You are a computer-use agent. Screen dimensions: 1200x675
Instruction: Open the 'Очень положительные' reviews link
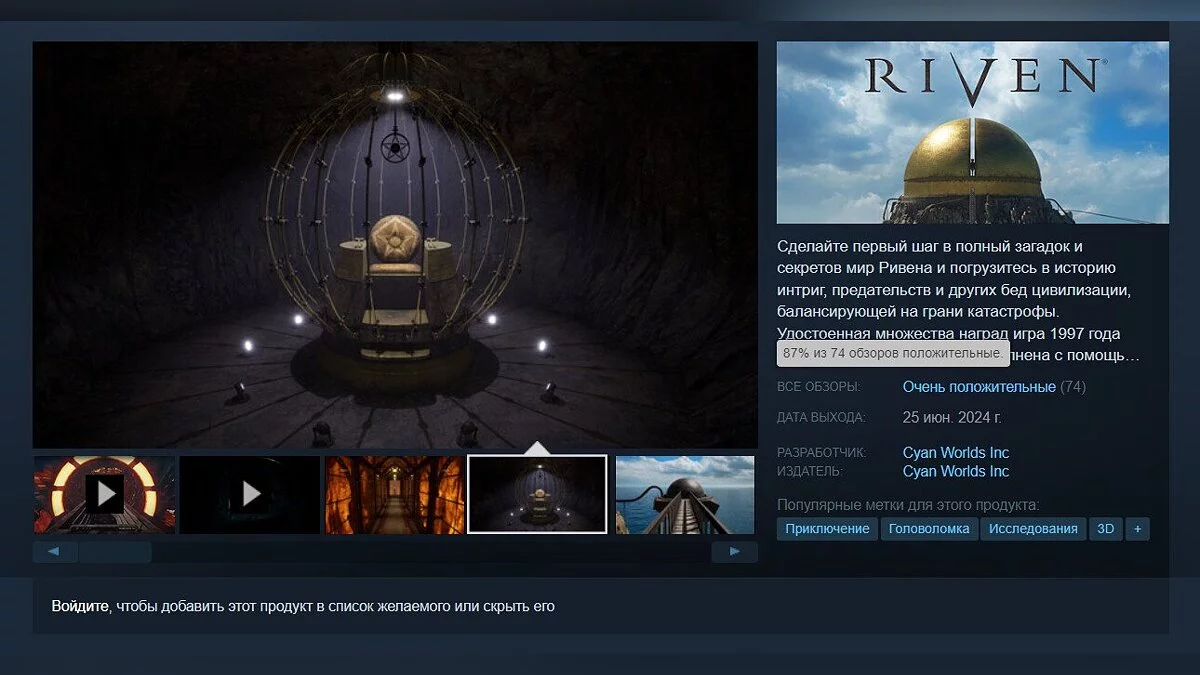(x=979, y=386)
